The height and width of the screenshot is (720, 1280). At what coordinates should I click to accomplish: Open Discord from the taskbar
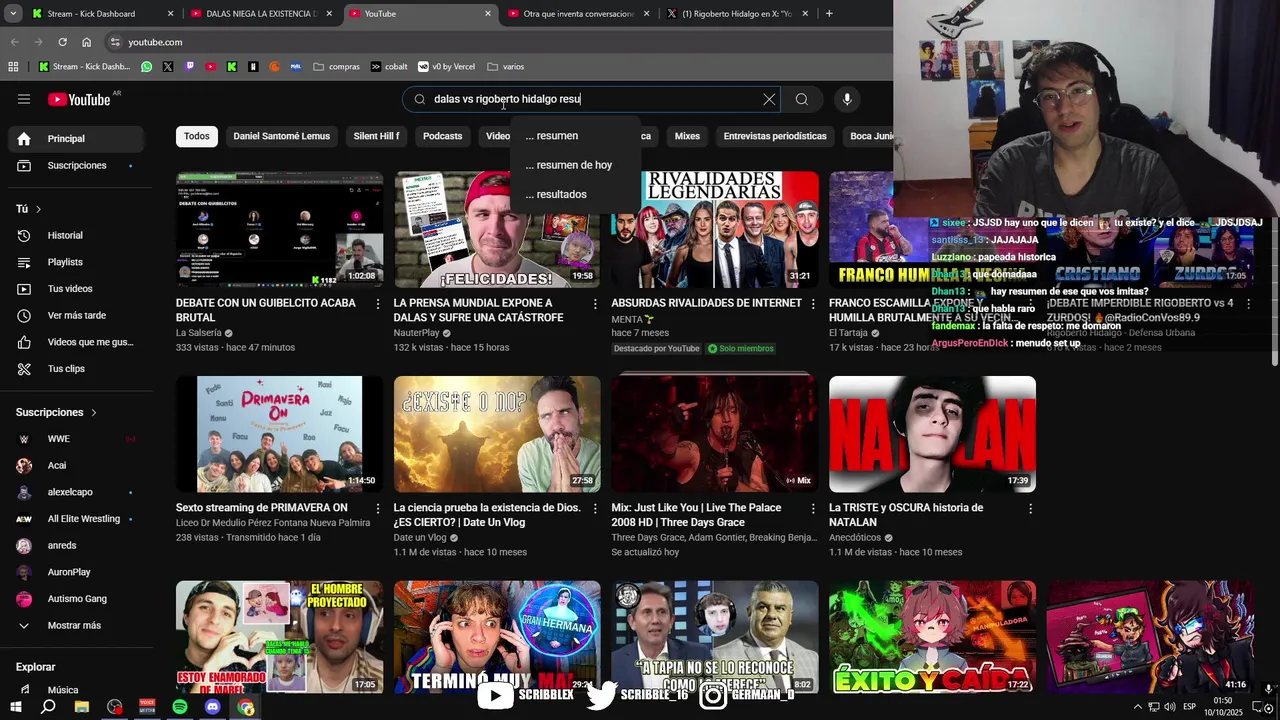click(213, 707)
